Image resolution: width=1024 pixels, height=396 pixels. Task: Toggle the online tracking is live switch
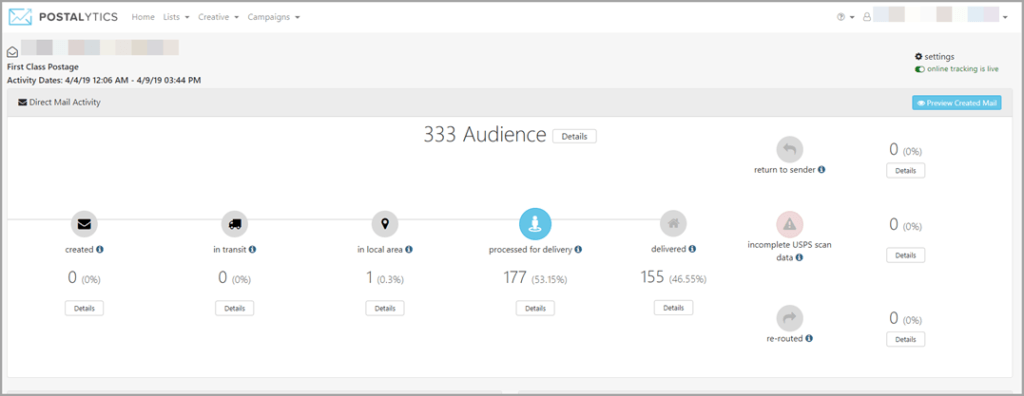click(920, 69)
